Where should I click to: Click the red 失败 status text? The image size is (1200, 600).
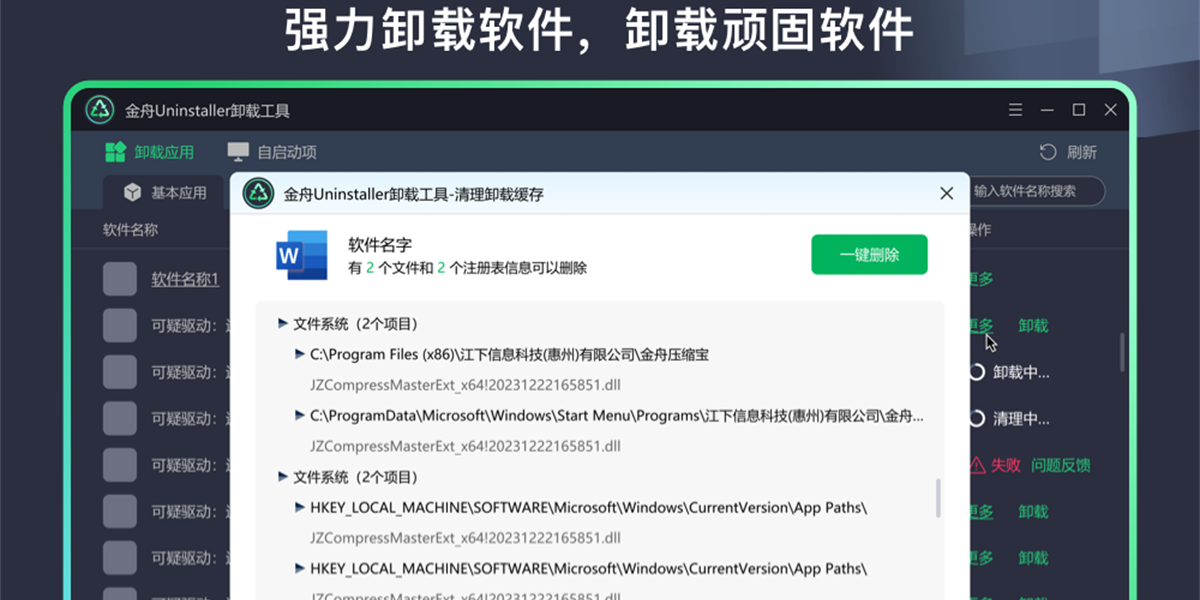tap(1006, 465)
